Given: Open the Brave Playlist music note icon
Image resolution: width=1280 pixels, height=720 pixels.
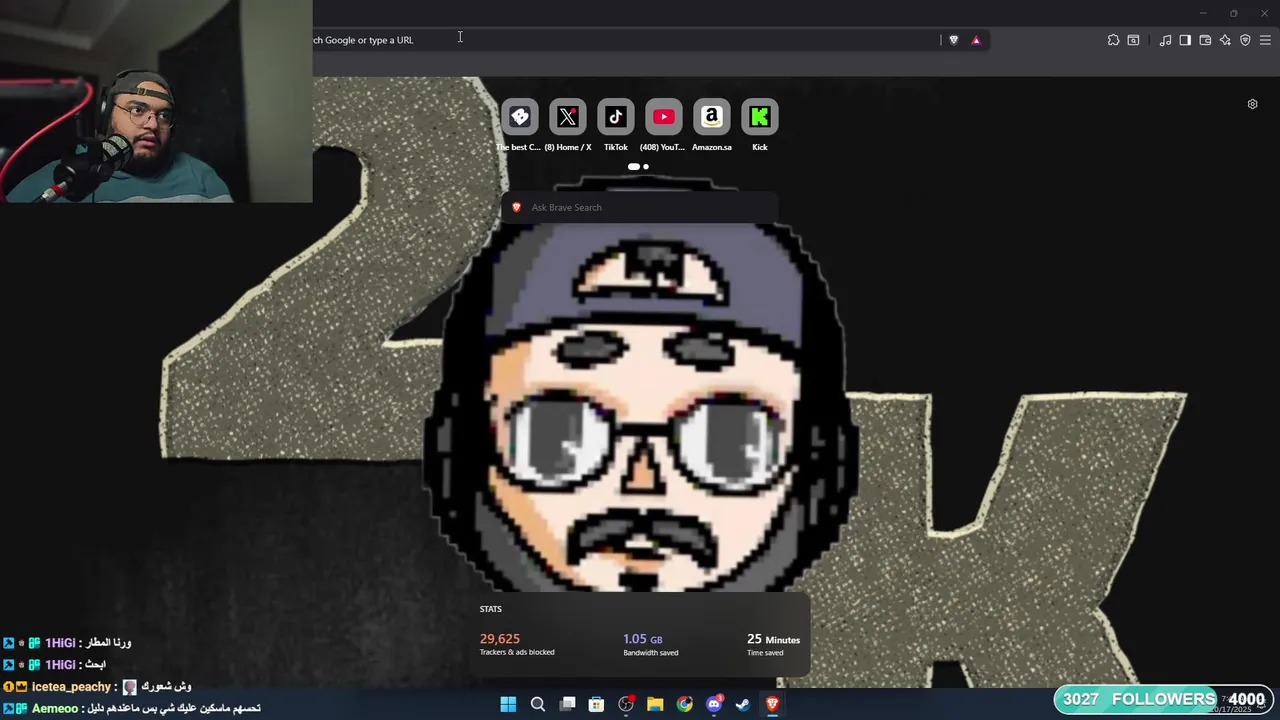Looking at the screenshot, I should [x=1165, y=40].
